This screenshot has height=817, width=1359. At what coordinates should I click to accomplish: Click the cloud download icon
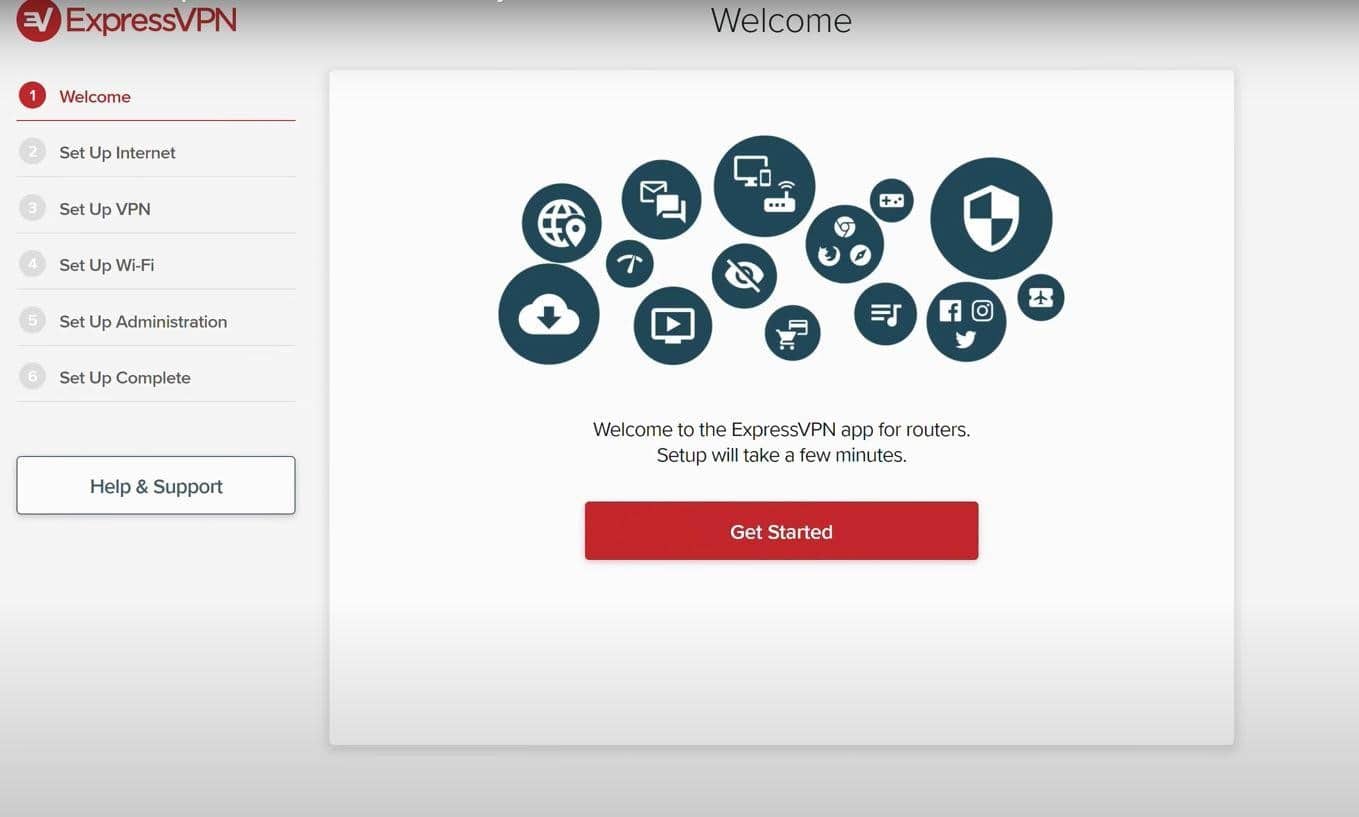548,314
